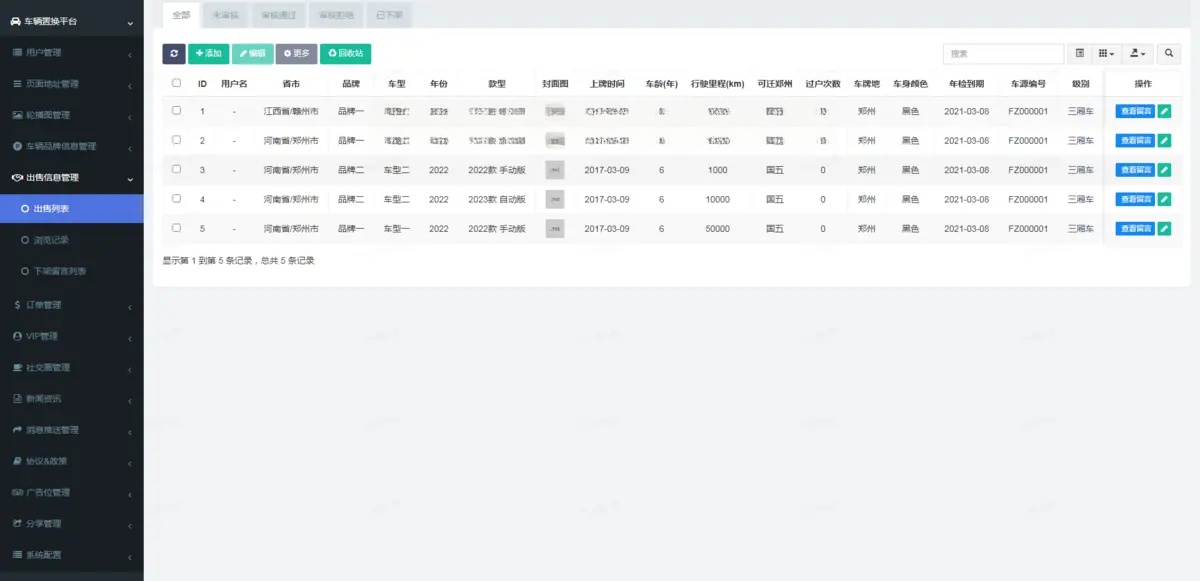Screen dimensions: 1200x581
Task: Click the search magnifier icon button
Action: tap(1168, 54)
